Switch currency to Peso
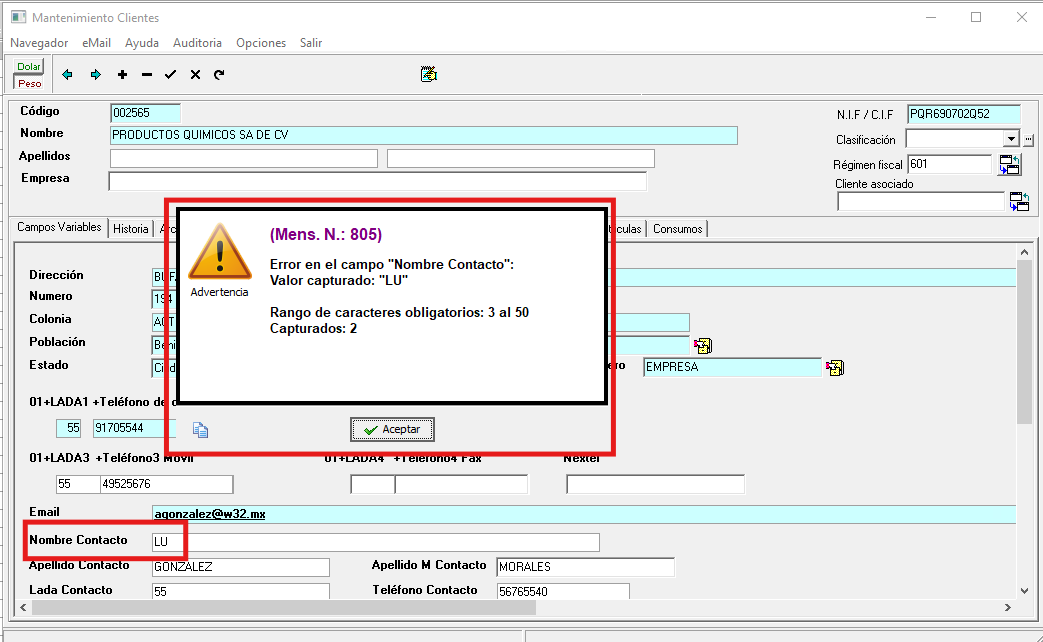Viewport: 1043px width, 642px height. [x=29, y=83]
